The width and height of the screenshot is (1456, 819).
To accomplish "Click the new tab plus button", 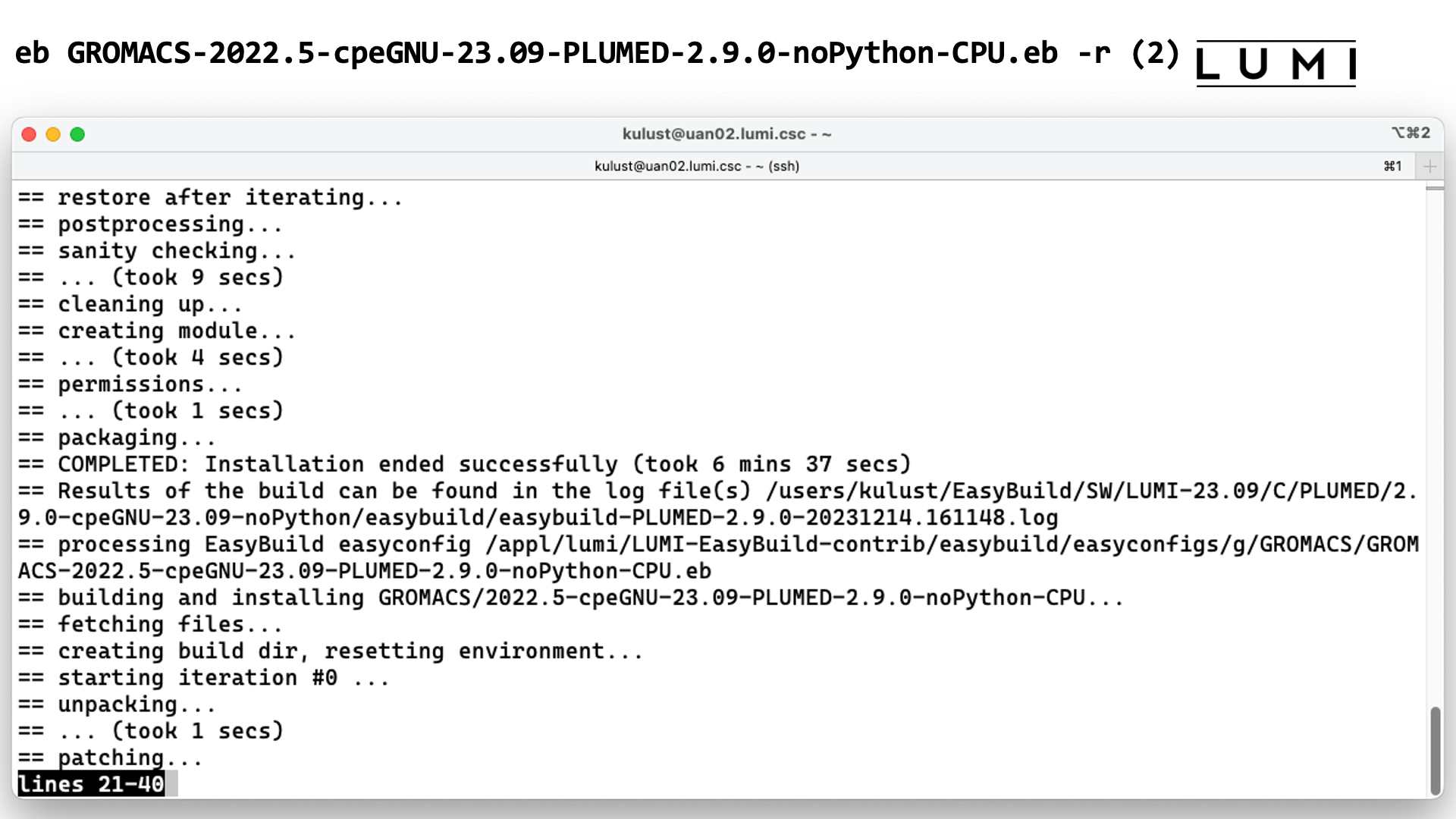I will (x=1429, y=166).
